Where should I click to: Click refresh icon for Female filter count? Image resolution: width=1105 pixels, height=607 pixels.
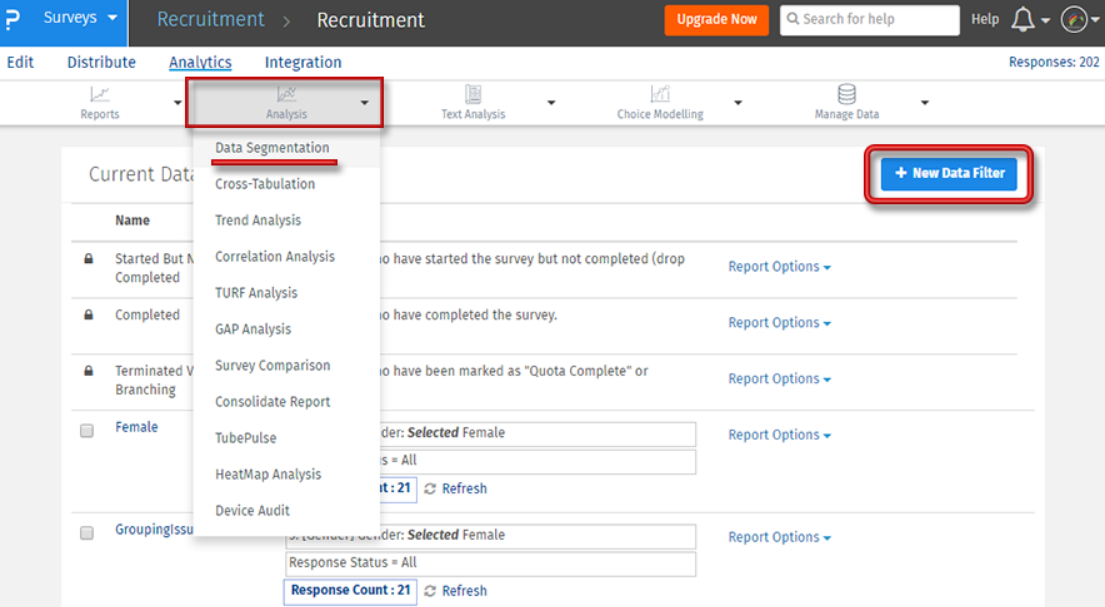tap(430, 489)
